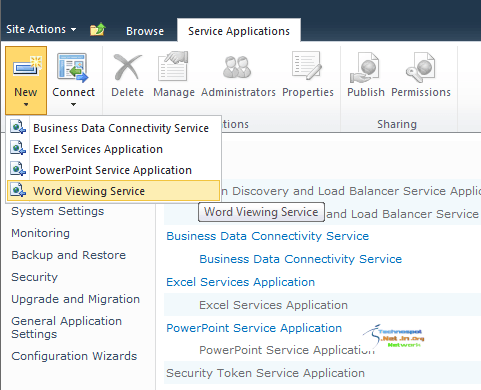
Task: Click the Publish label in the ribbon
Action: coord(366,92)
